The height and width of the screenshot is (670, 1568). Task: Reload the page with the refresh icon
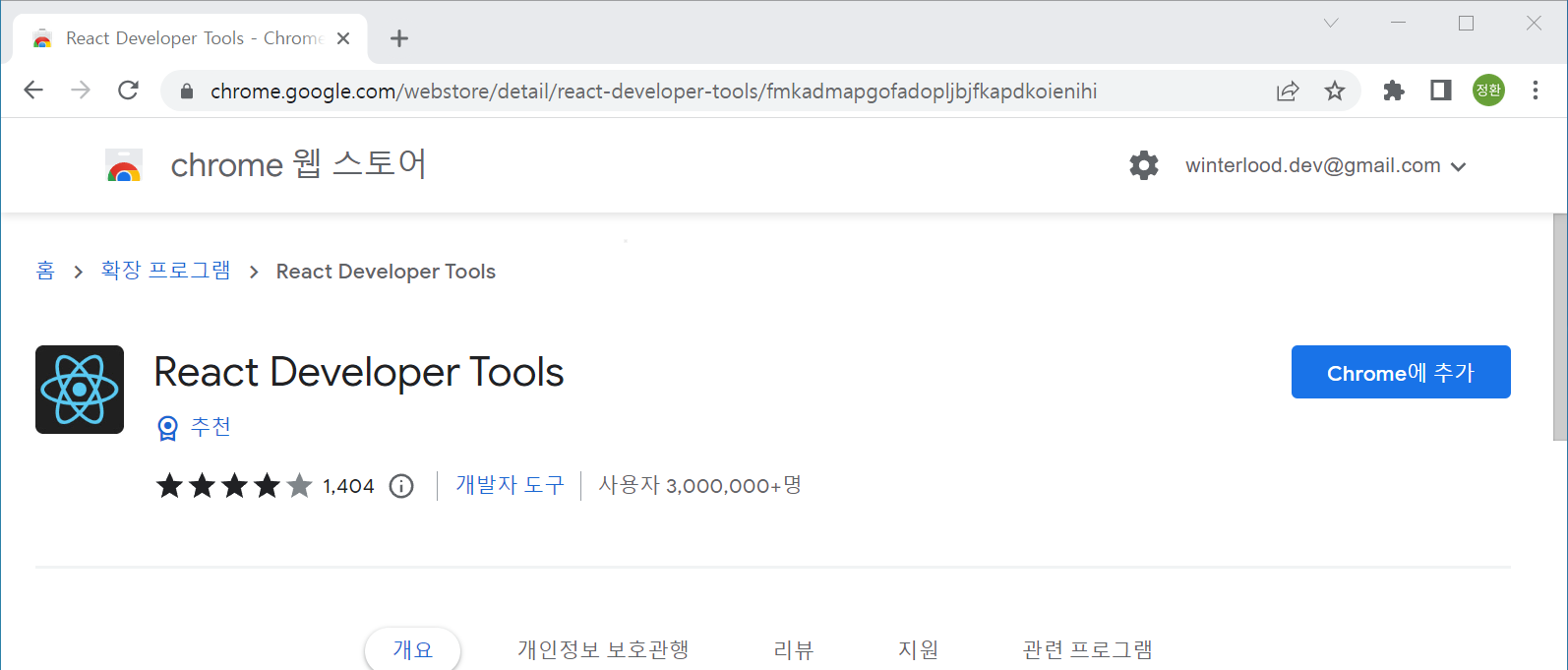128,91
